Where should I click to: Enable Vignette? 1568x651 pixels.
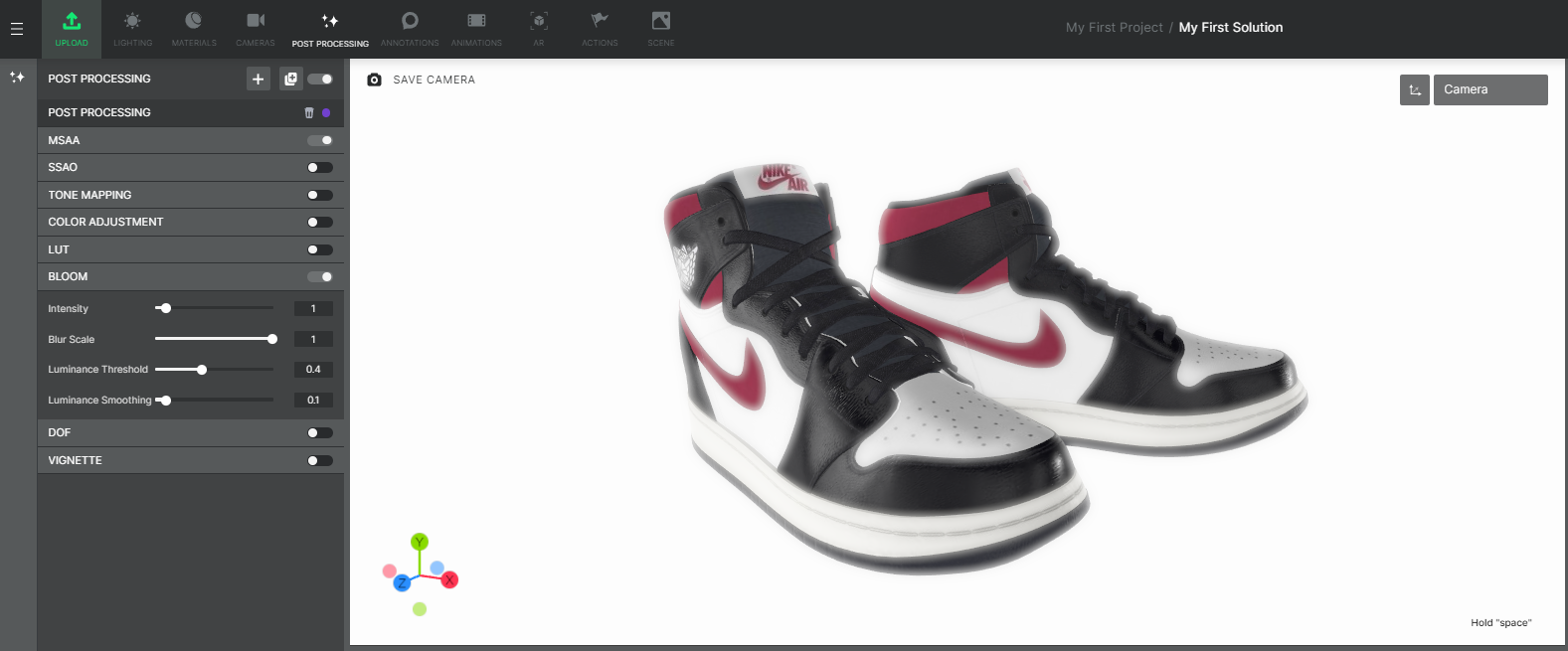coord(320,460)
